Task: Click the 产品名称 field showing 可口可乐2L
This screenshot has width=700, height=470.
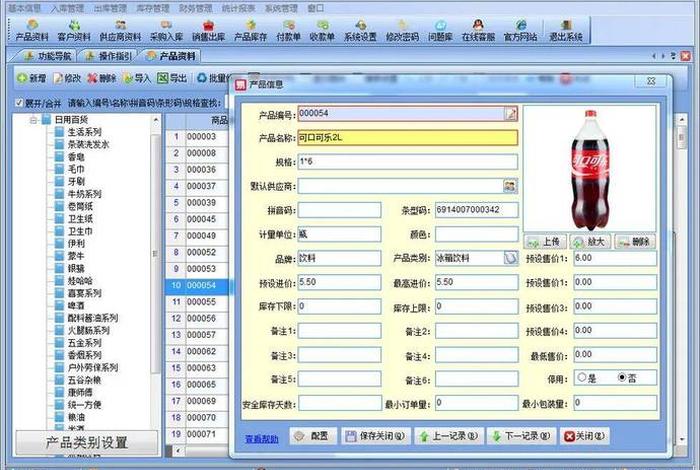Action: [408, 138]
